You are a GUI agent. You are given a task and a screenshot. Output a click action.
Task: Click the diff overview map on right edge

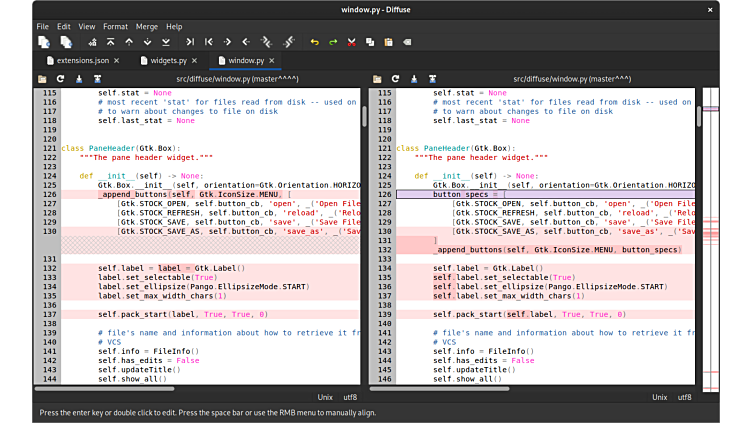709,240
